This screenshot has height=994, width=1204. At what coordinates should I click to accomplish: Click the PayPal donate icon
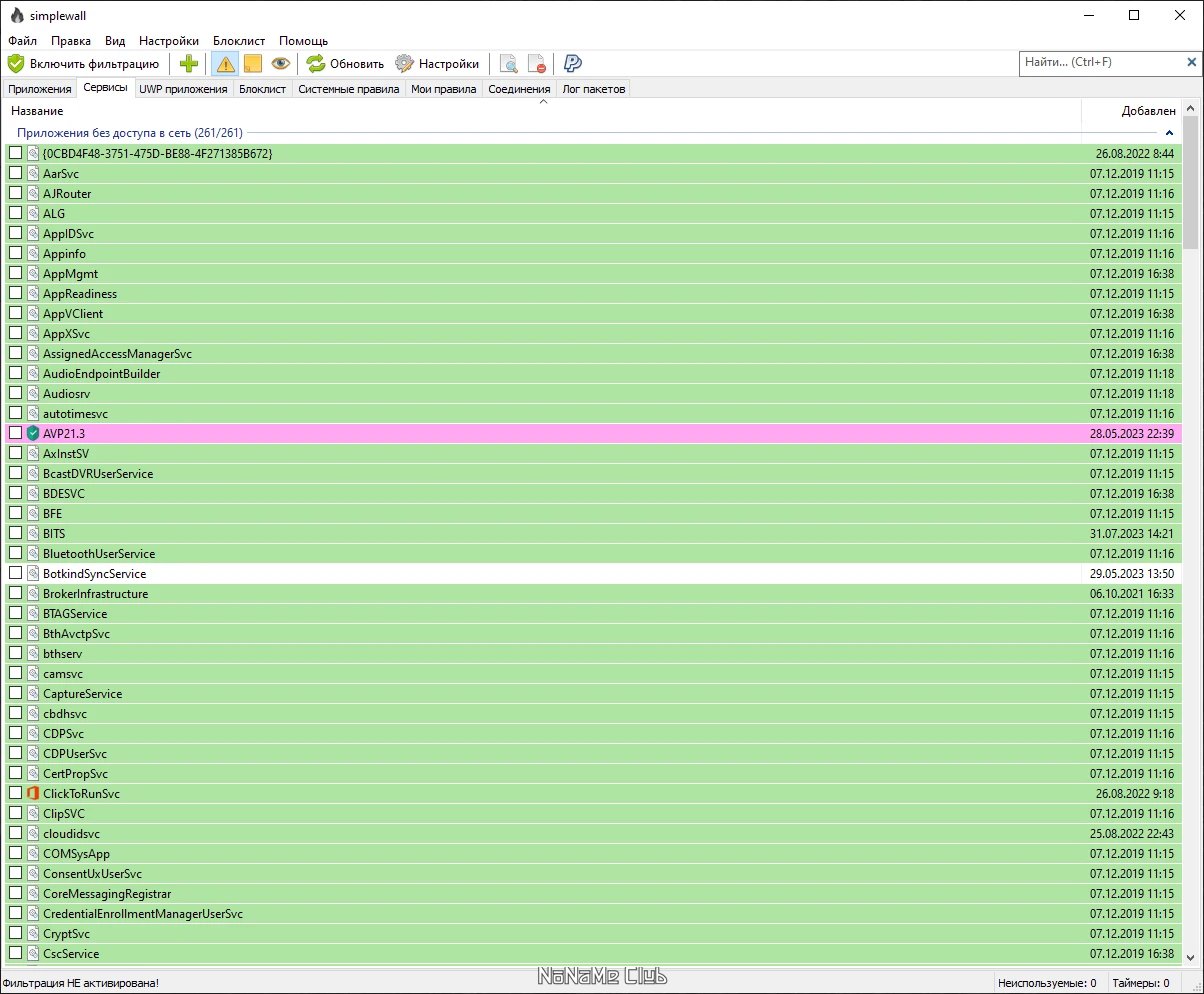point(573,63)
